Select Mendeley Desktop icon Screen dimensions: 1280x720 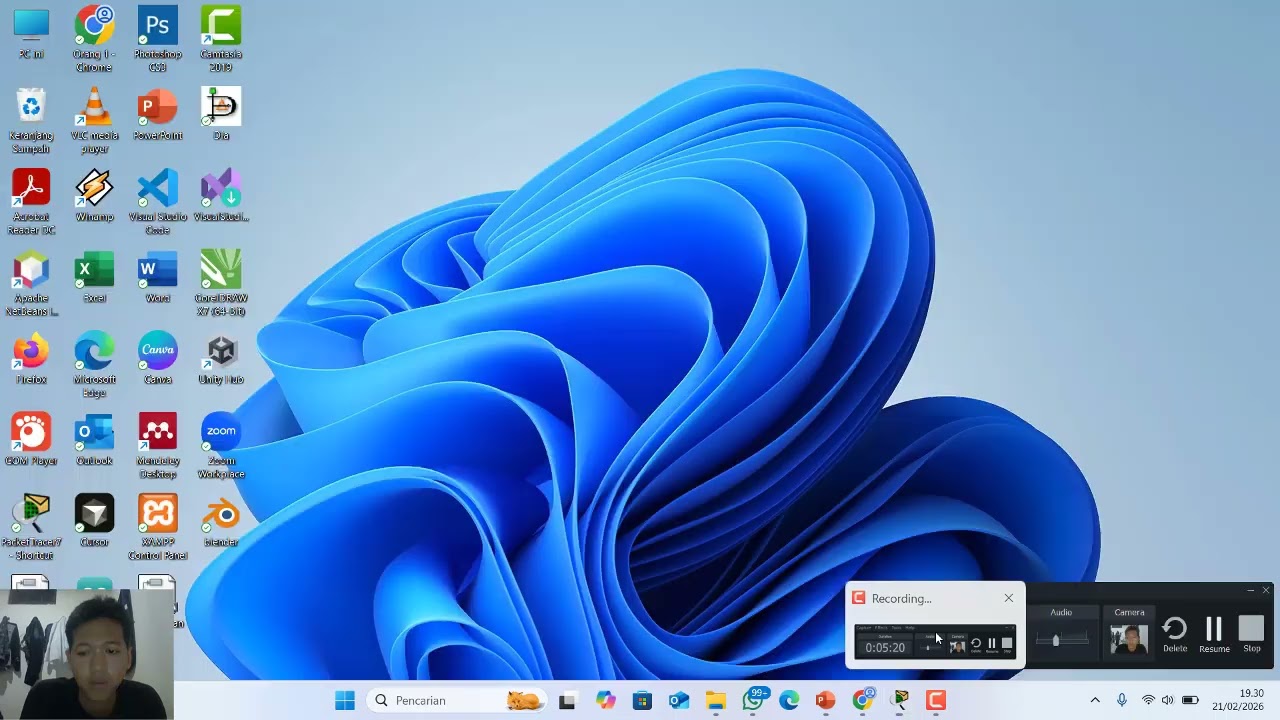[157, 447]
